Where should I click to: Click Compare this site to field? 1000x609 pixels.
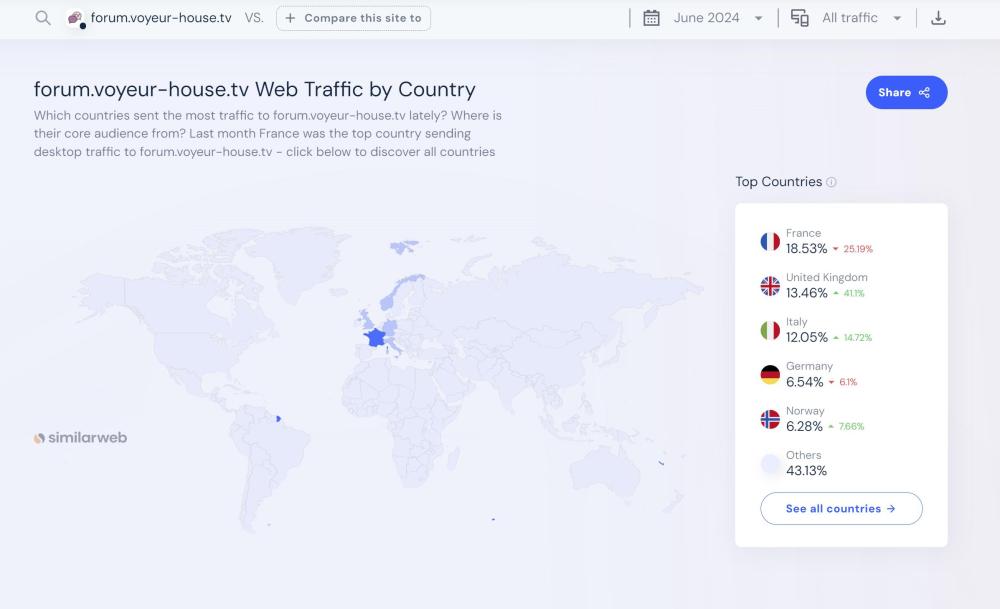tap(353, 18)
